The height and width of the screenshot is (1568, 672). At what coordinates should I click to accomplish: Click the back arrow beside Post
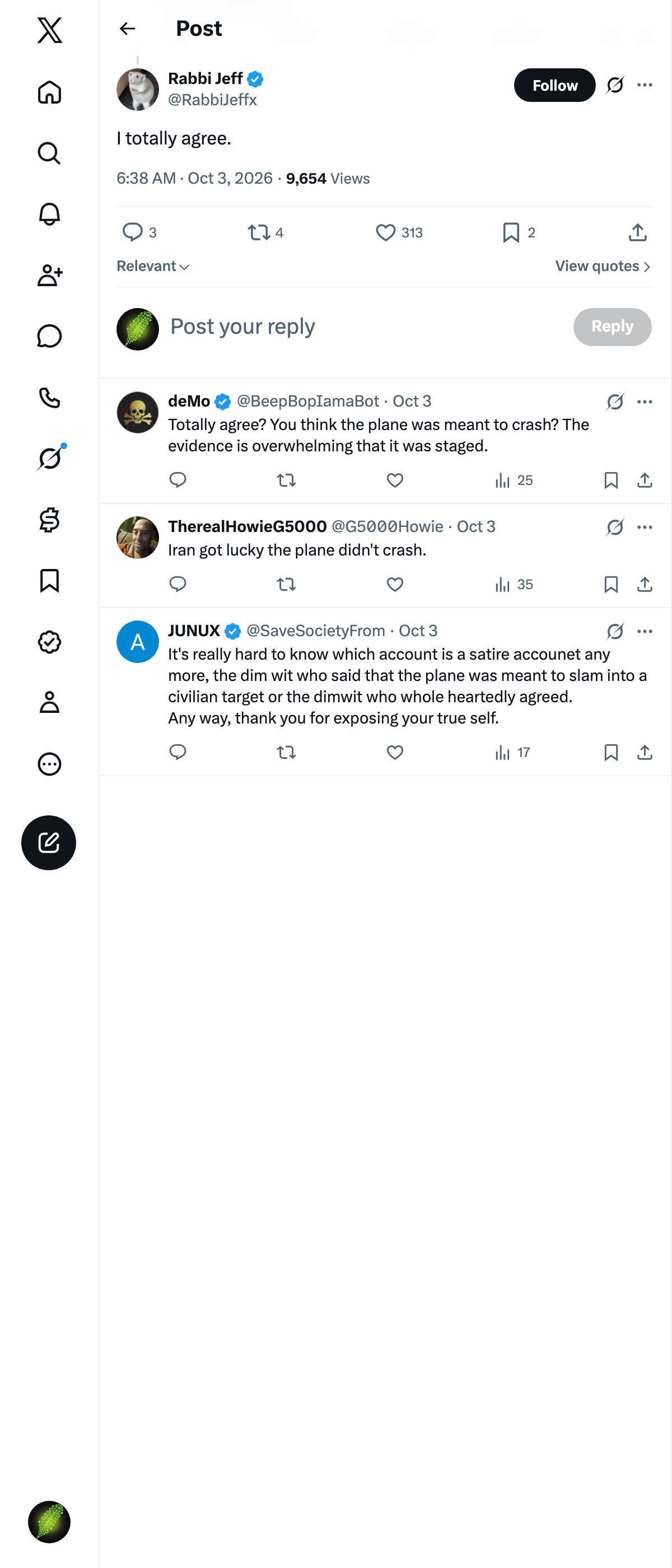(127, 29)
